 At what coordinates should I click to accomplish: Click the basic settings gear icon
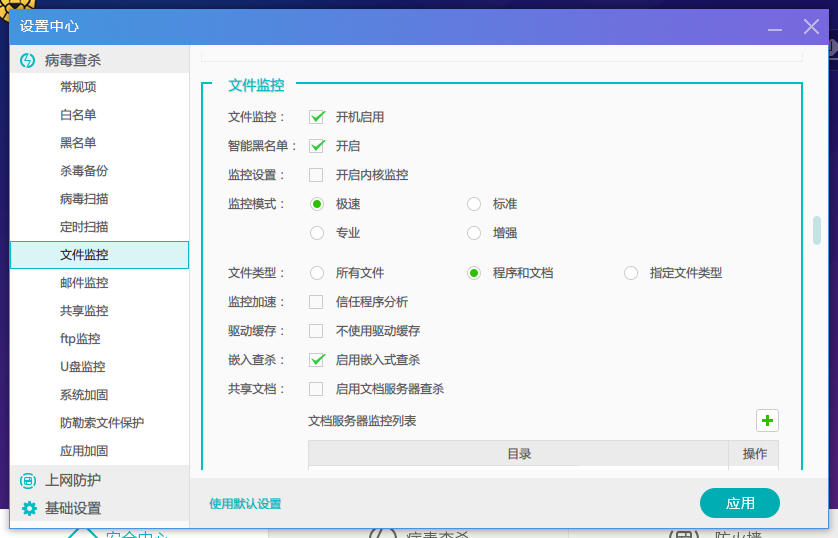28,508
